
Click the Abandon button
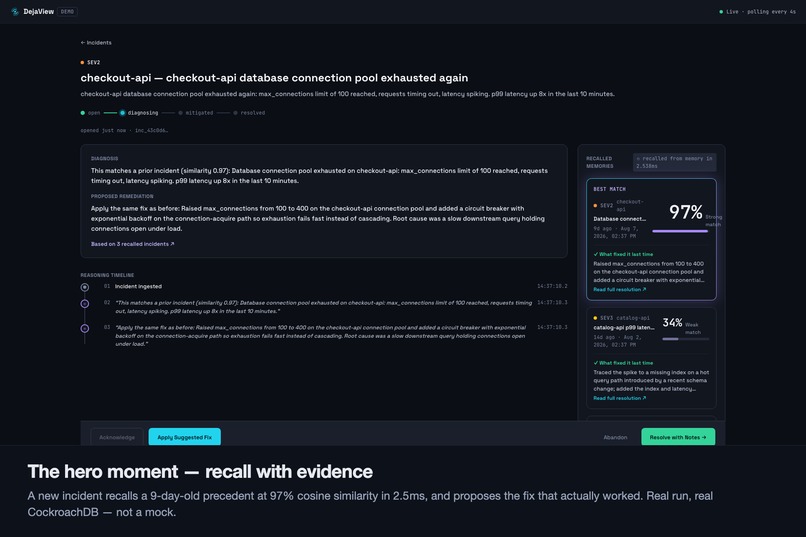[x=615, y=437]
